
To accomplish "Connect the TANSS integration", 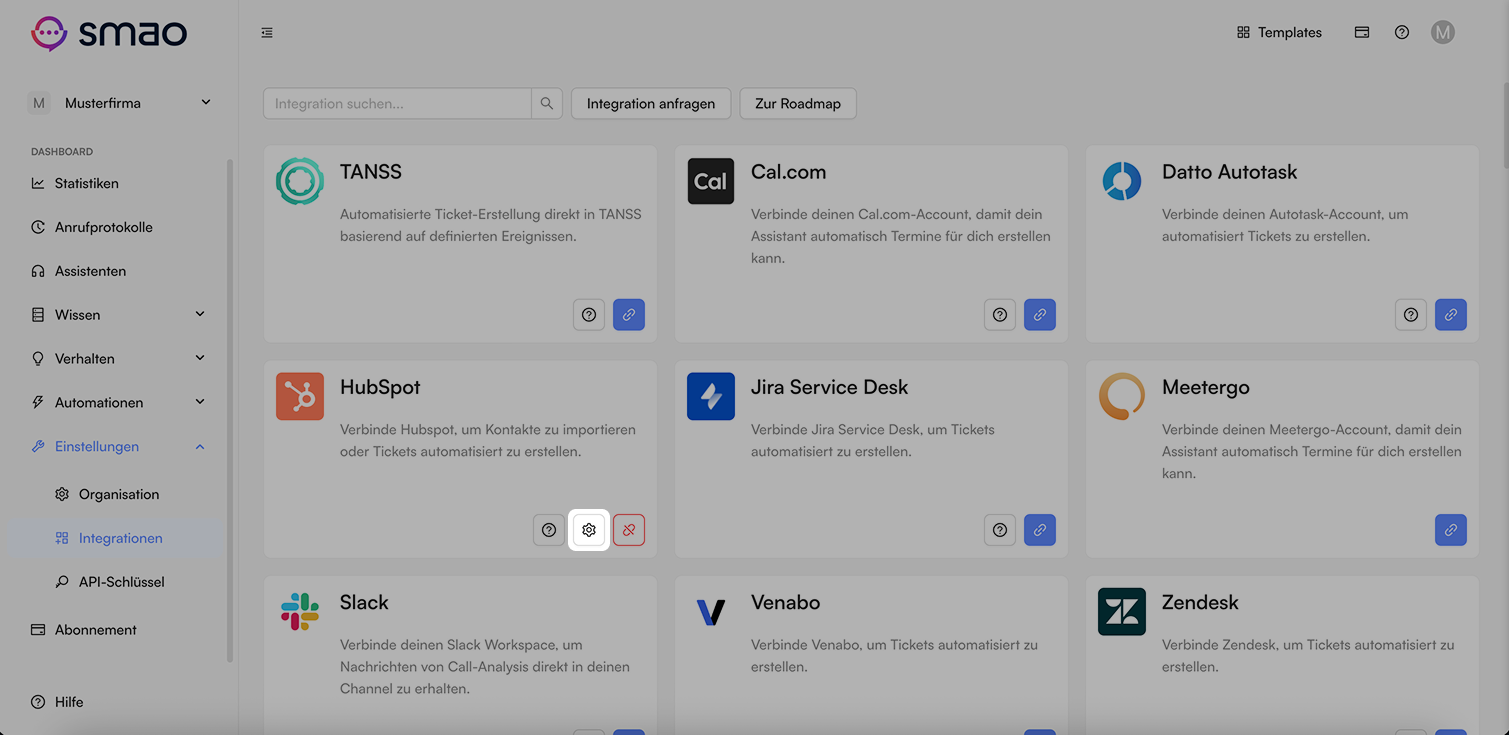I will pos(629,315).
